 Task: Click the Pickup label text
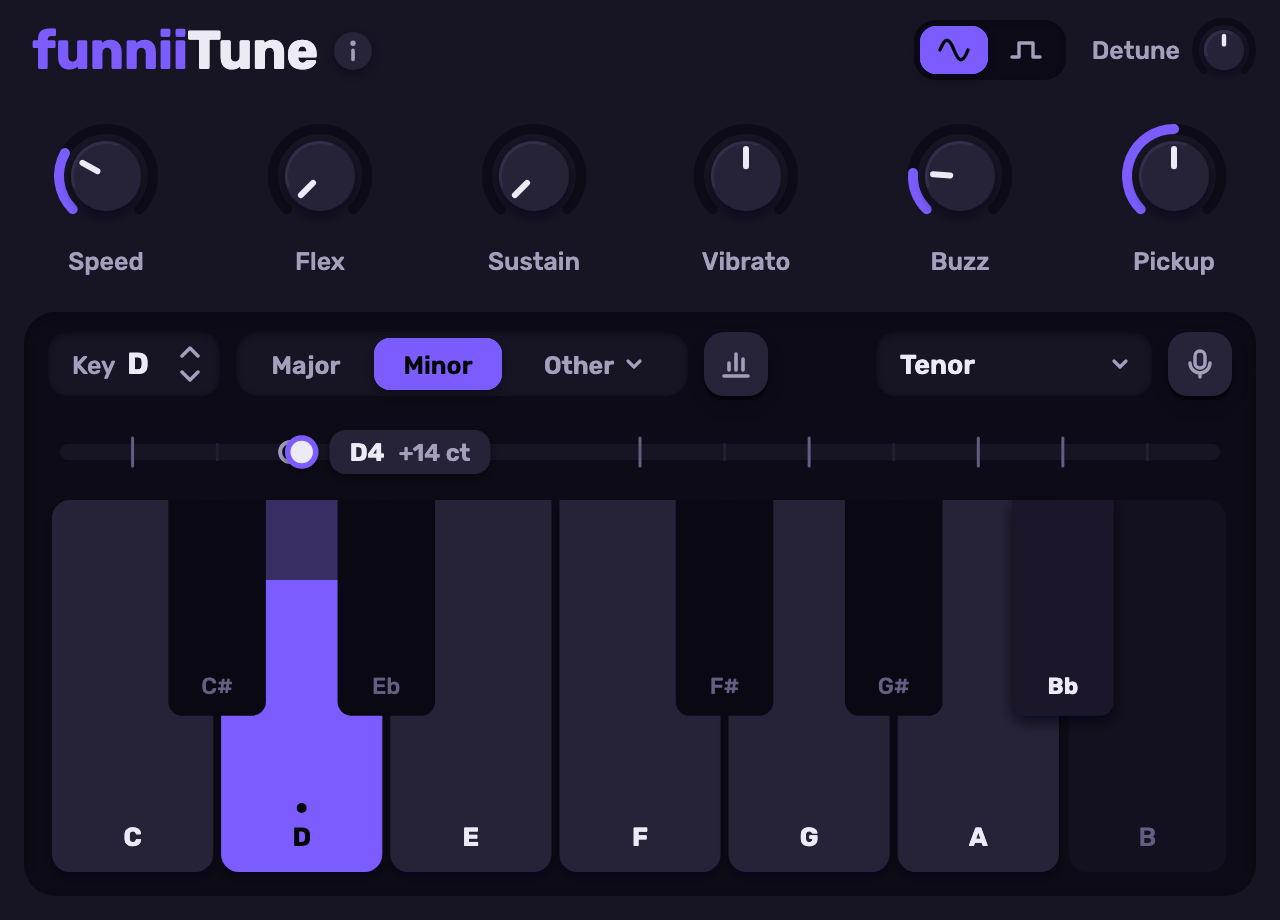click(1174, 262)
